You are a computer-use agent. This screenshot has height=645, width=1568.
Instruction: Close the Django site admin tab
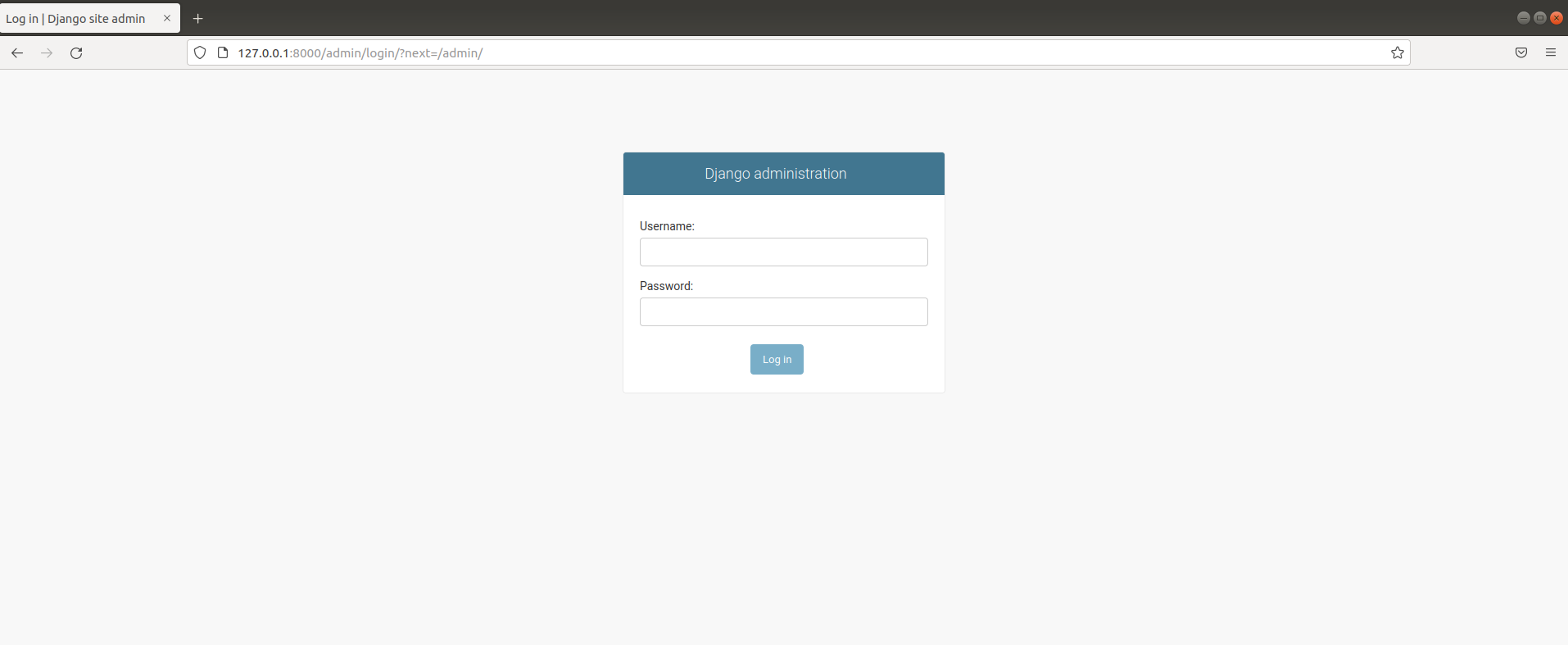click(x=167, y=18)
